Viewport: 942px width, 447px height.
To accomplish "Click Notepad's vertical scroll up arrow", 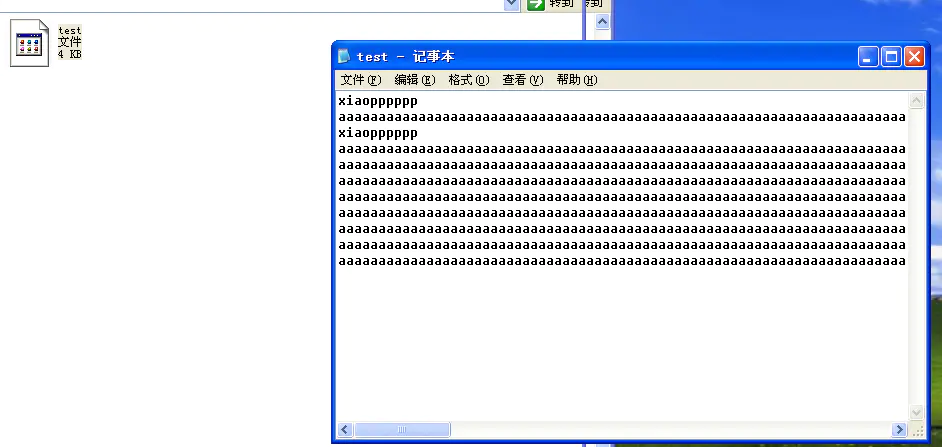I will point(916,100).
